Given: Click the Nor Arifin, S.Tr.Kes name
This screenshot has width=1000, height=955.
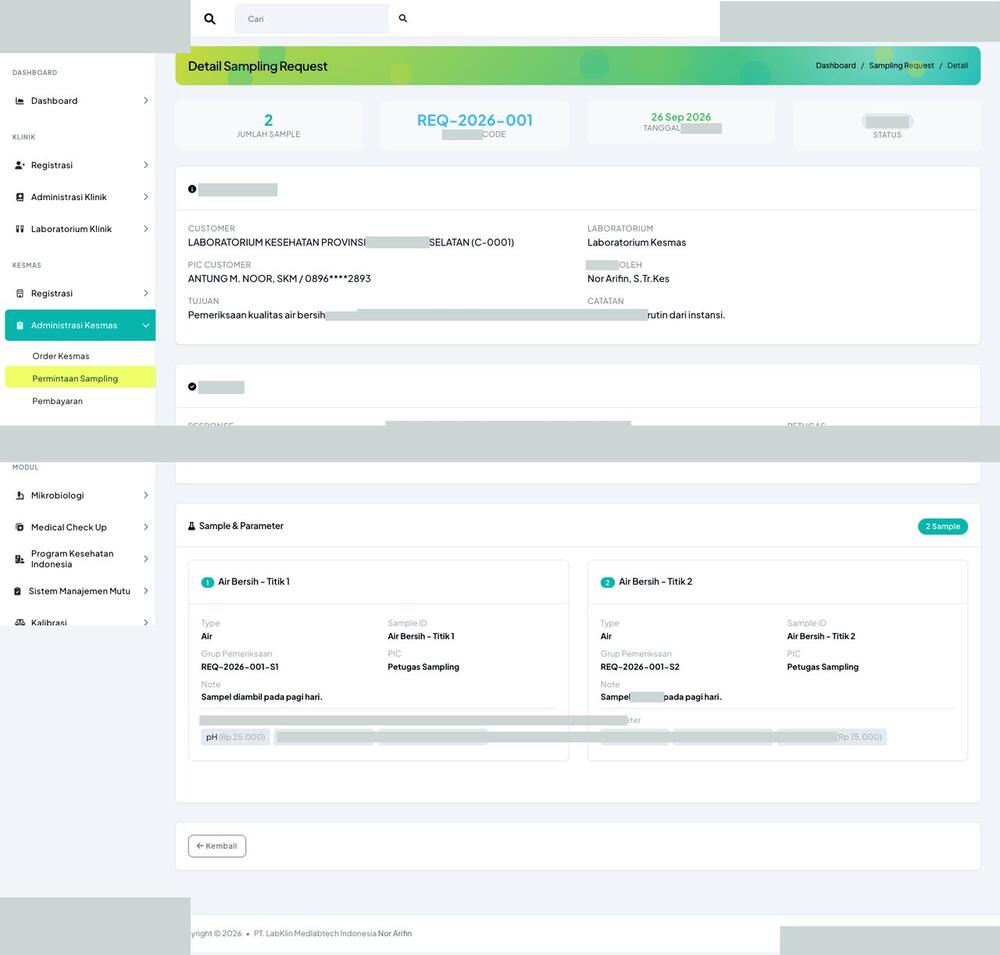Looking at the screenshot, I should pos(628,279).
